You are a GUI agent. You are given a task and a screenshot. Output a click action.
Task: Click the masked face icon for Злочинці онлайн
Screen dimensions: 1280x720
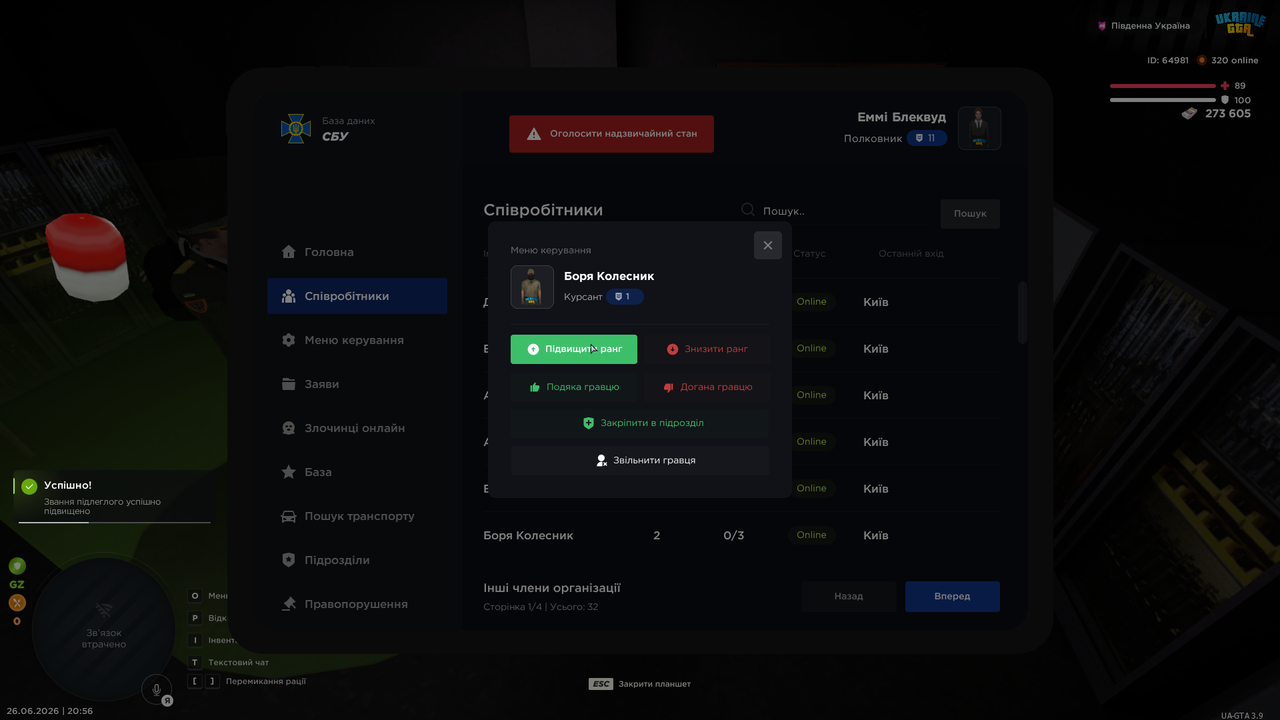coord(289,428)
